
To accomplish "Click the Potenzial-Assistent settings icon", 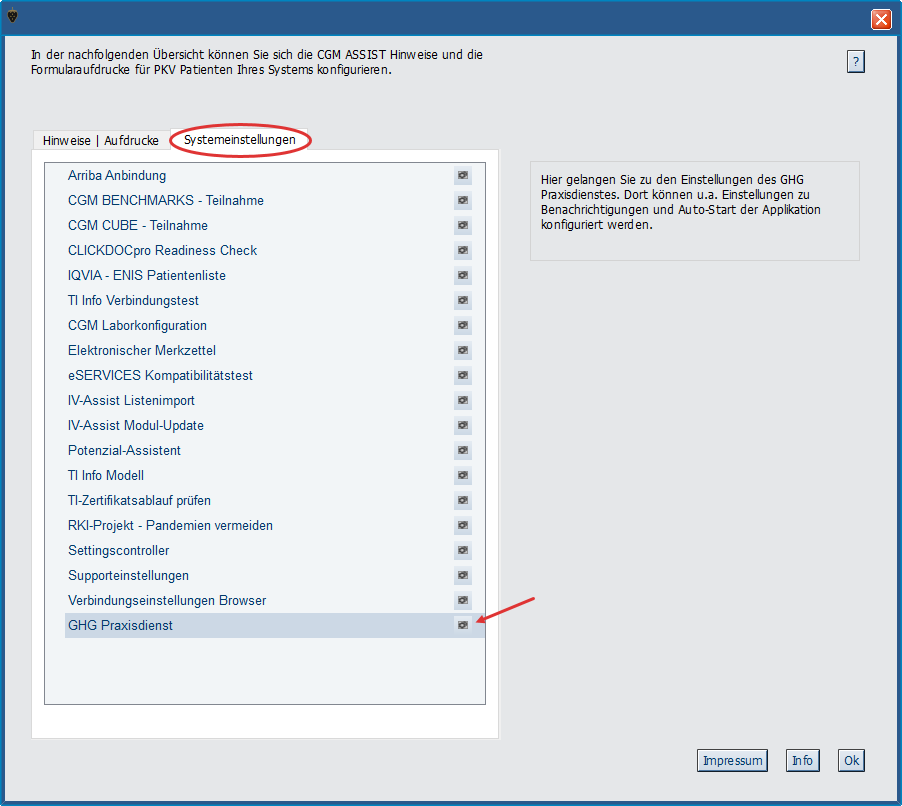I will tap(463, 450).
